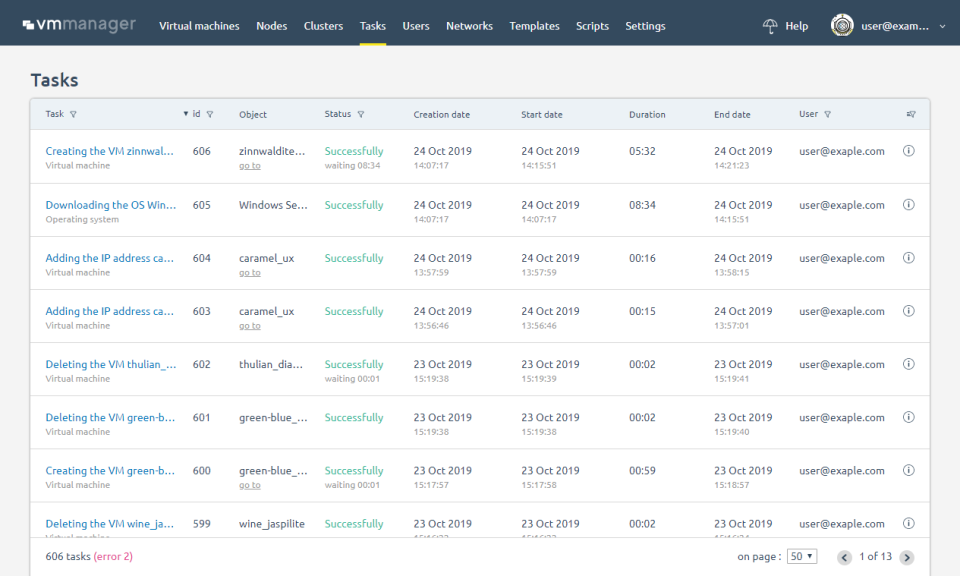960x576 pixels.
Task: Open the Status column filter funnel
Action: coord(361,114)
